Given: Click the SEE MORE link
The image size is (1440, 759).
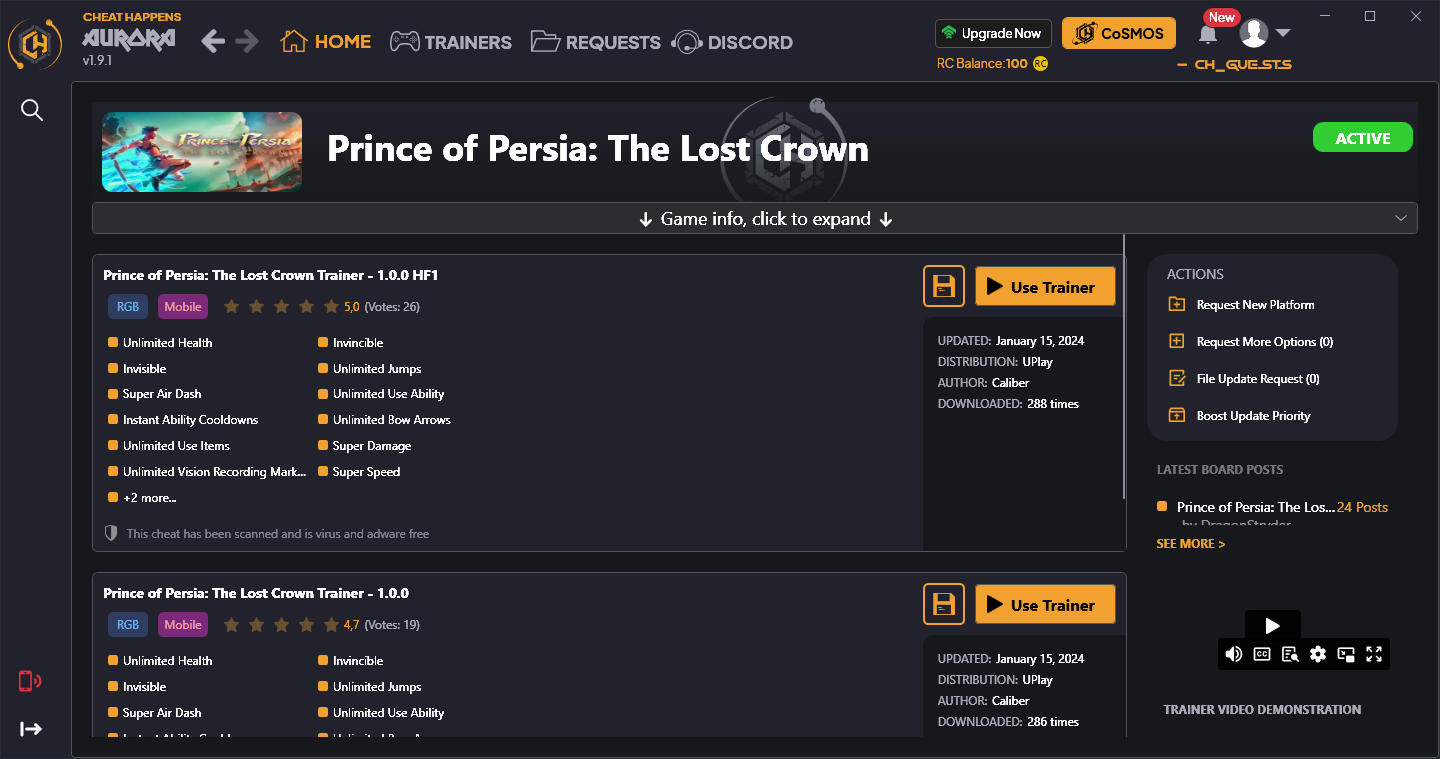Looking at the screenshot, I should coord(1190,544).
